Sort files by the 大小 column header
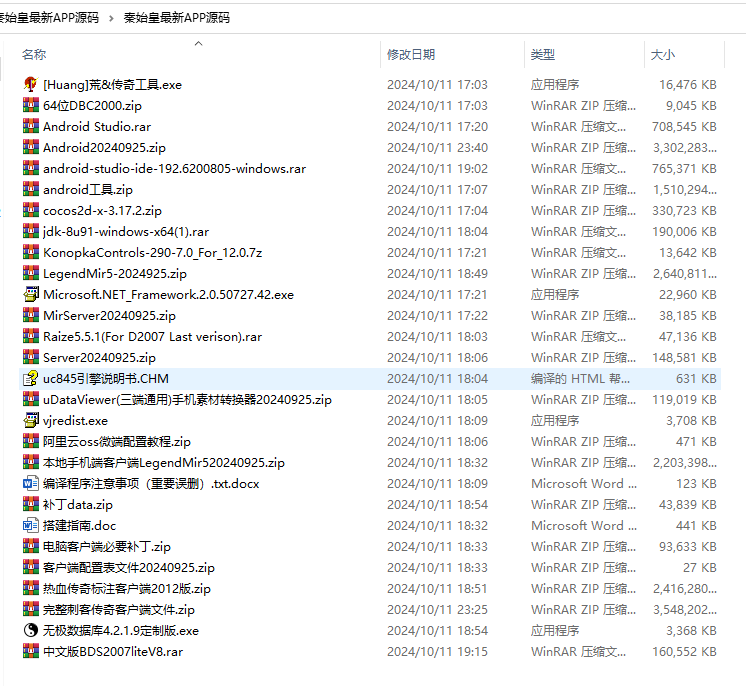 663,55
